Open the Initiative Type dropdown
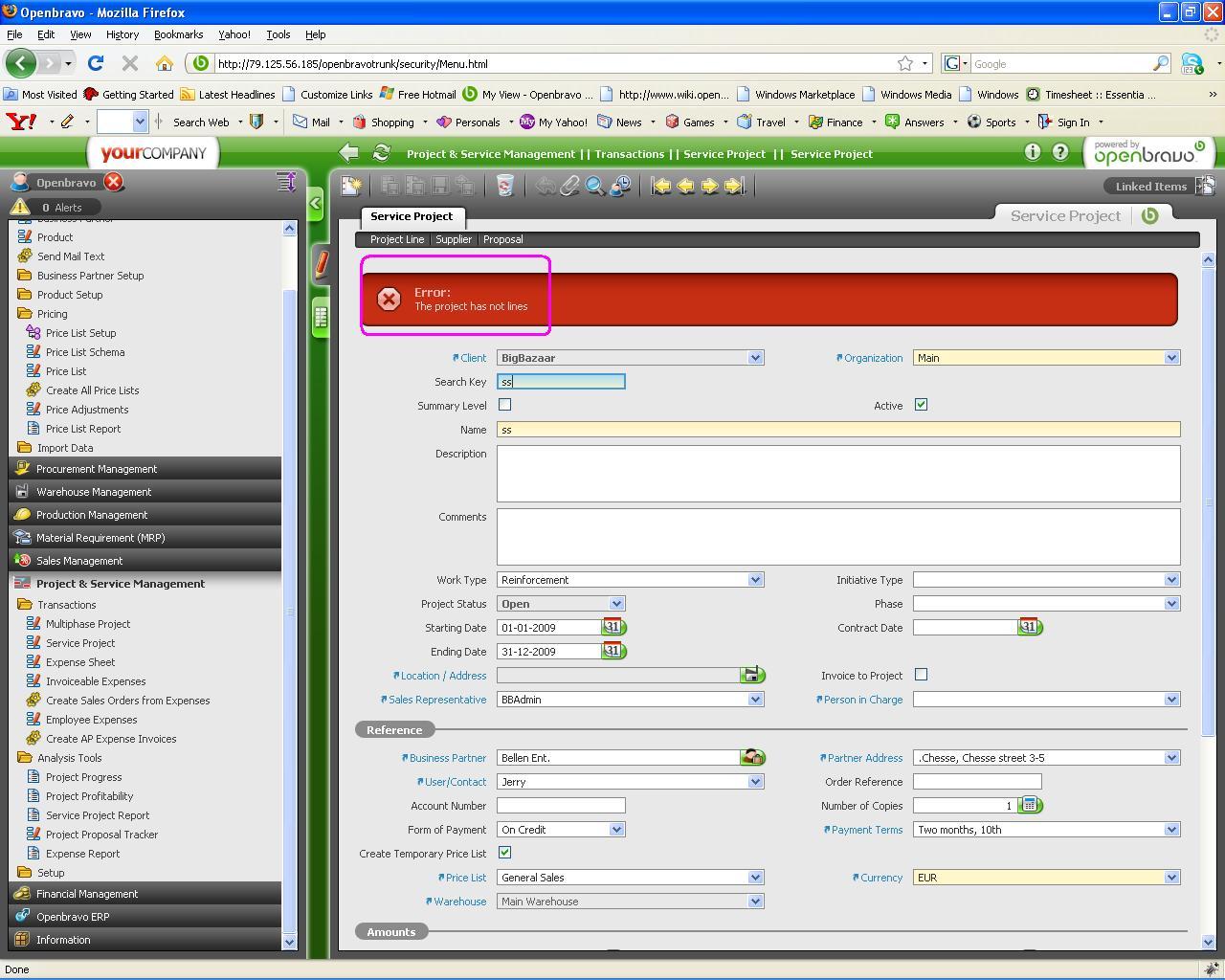This screenshot has width=1225, height=980. 1171,580
